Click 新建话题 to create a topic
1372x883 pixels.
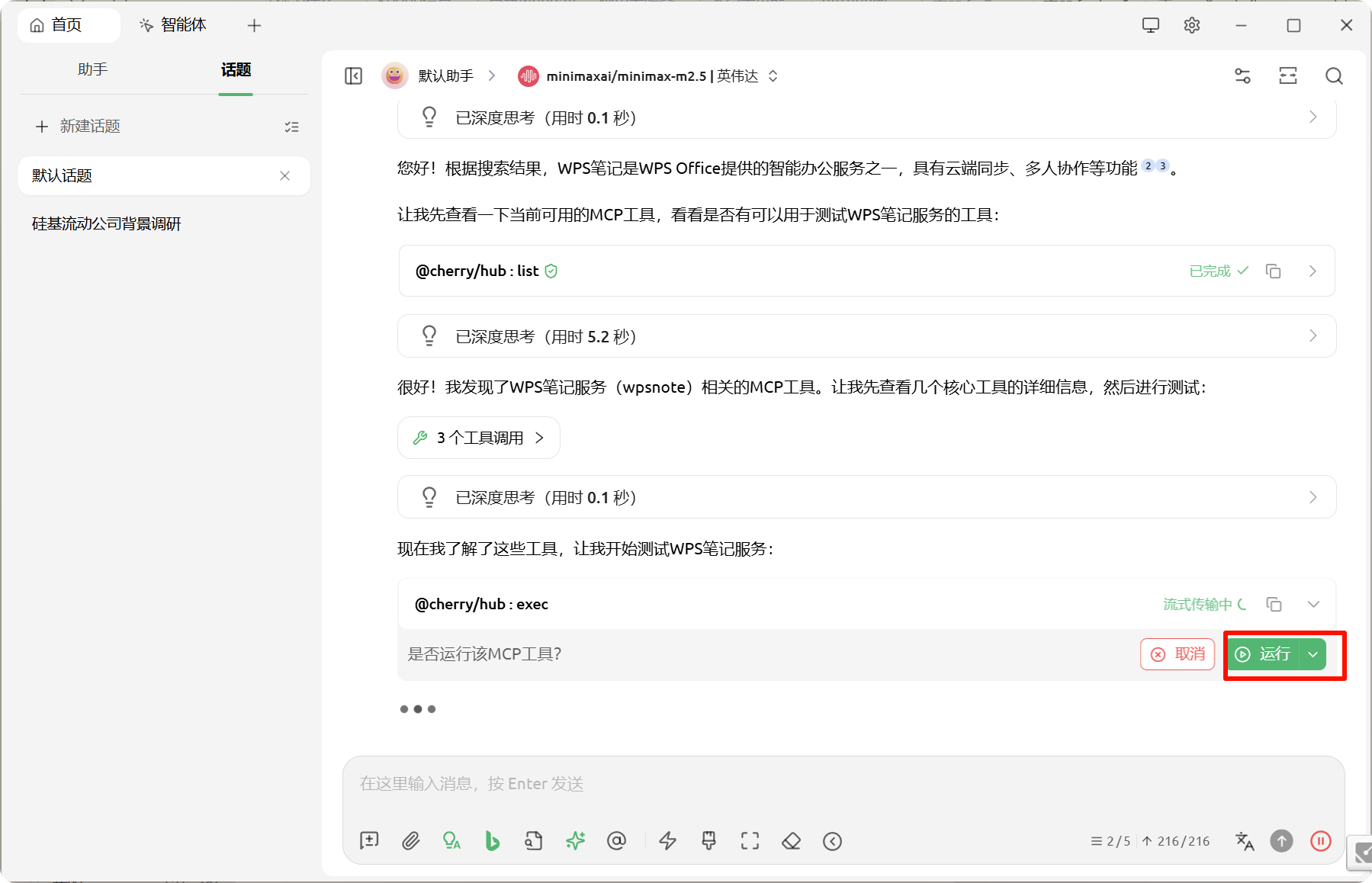click(x=78, y=126)
